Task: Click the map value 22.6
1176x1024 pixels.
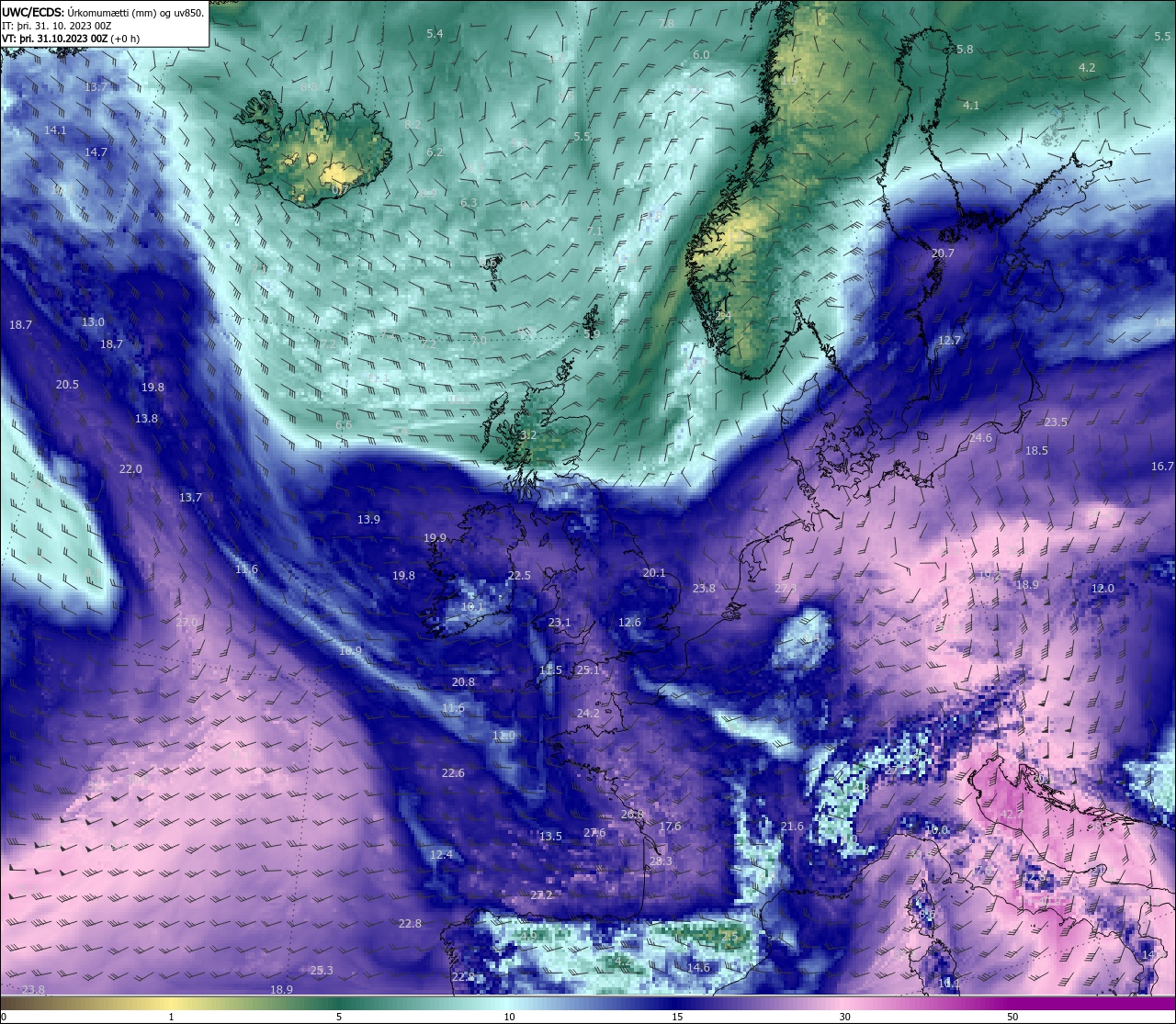Action: 453,773
